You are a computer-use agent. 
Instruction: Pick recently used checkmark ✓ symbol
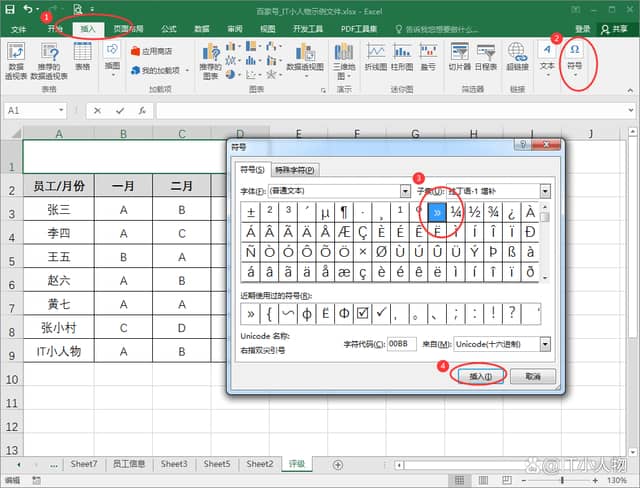[381, 313]
